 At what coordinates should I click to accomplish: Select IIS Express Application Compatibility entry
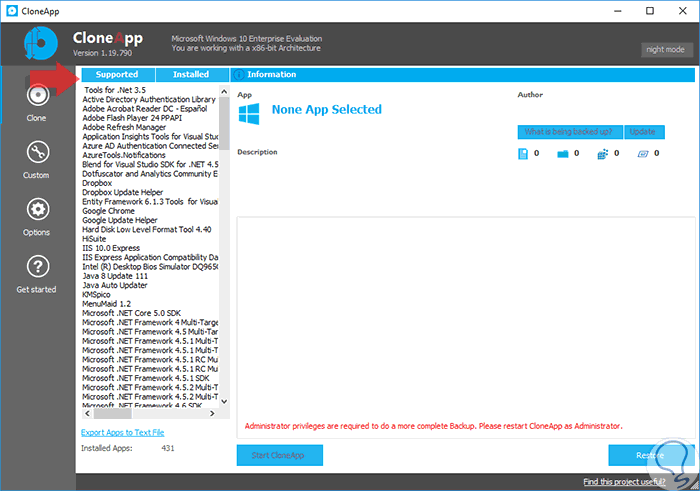(x=150, y=258)
